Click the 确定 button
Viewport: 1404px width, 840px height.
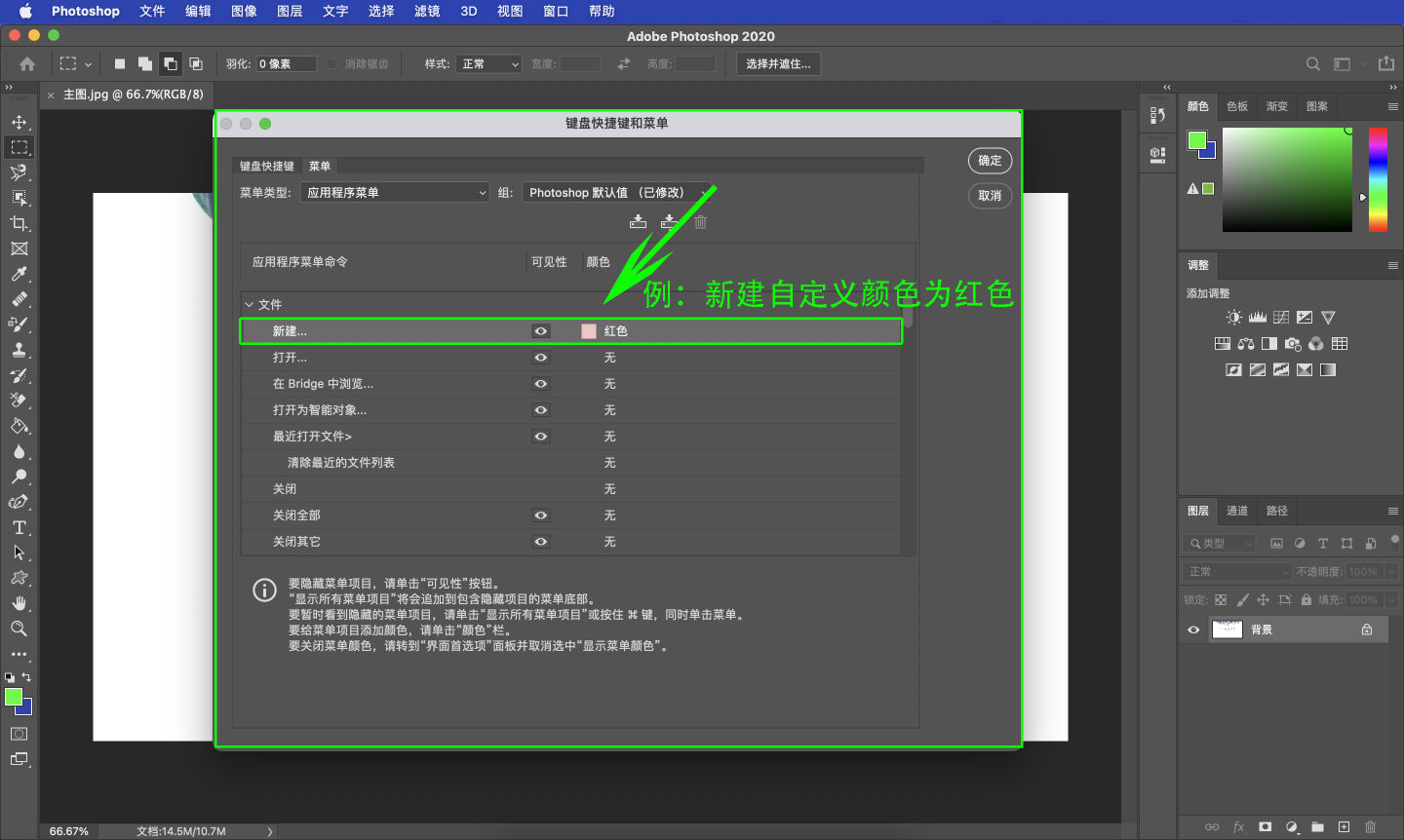(990, 161)
